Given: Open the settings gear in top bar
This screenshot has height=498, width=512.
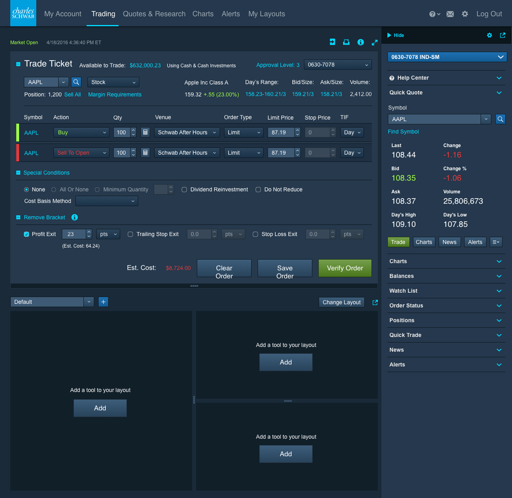Looking at the screenshot, I should 465,14.
